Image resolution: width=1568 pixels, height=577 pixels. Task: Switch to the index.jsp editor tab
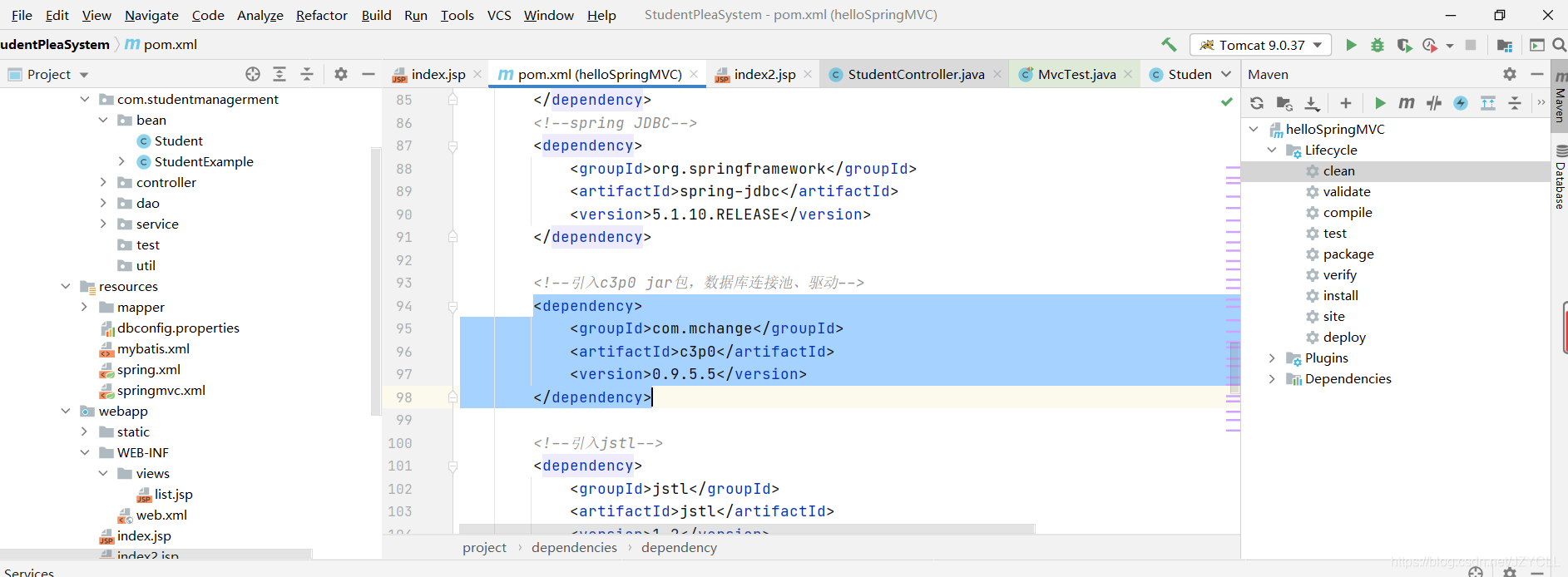(438, 74)
